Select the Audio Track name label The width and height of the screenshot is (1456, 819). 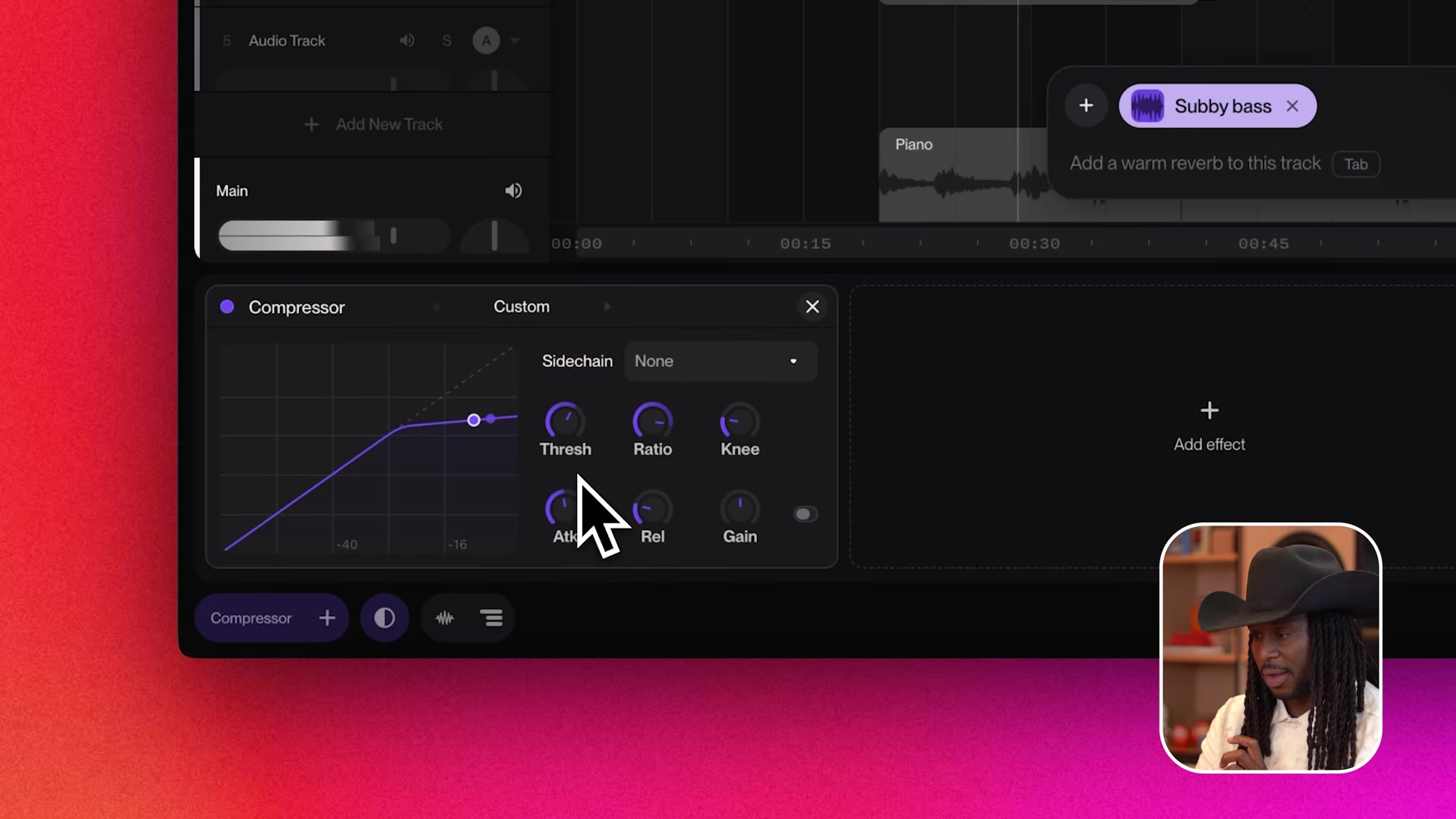287,40
